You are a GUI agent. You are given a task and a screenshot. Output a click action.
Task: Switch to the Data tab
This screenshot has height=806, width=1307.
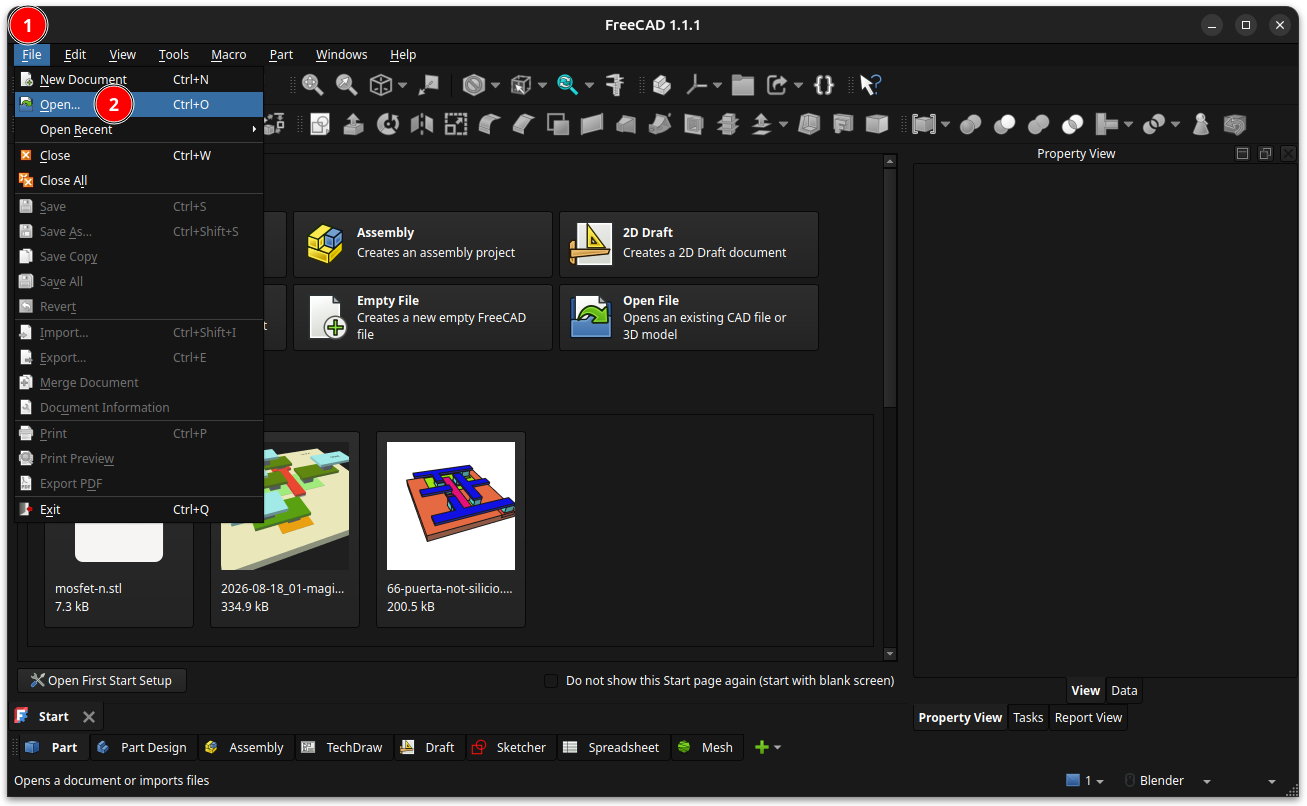(x=1124, y=691)
